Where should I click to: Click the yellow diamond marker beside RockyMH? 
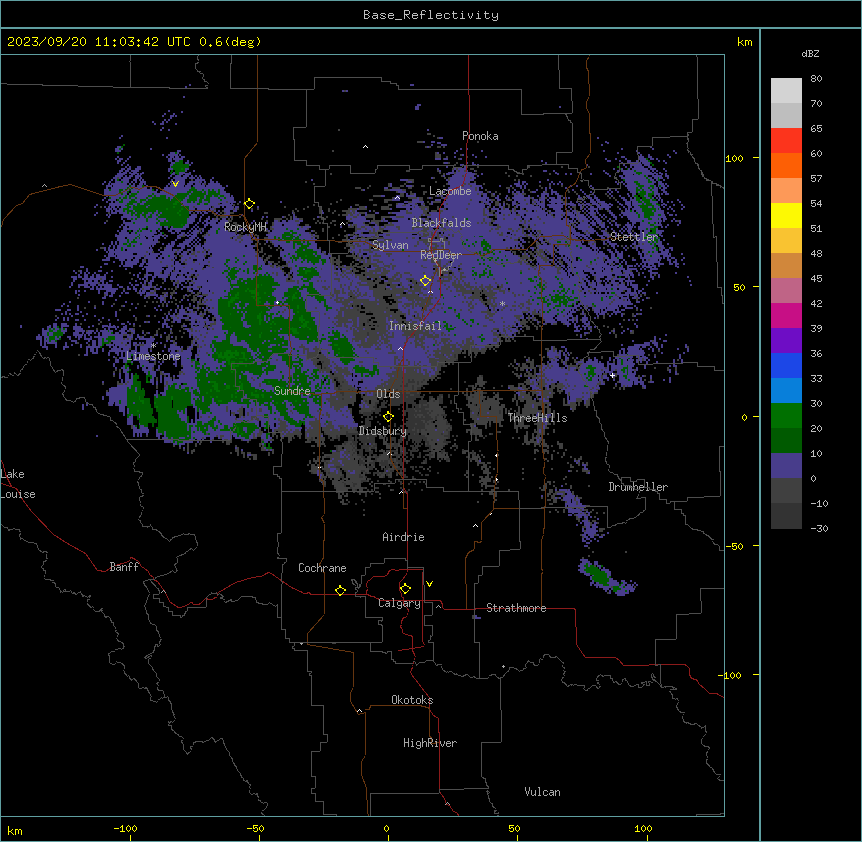coord(250,204)
